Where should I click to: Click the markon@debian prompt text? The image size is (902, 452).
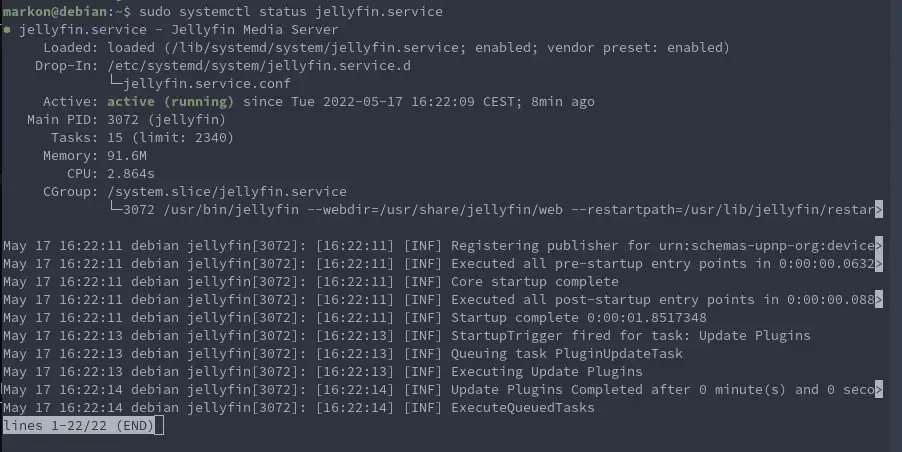pos(55,12)
